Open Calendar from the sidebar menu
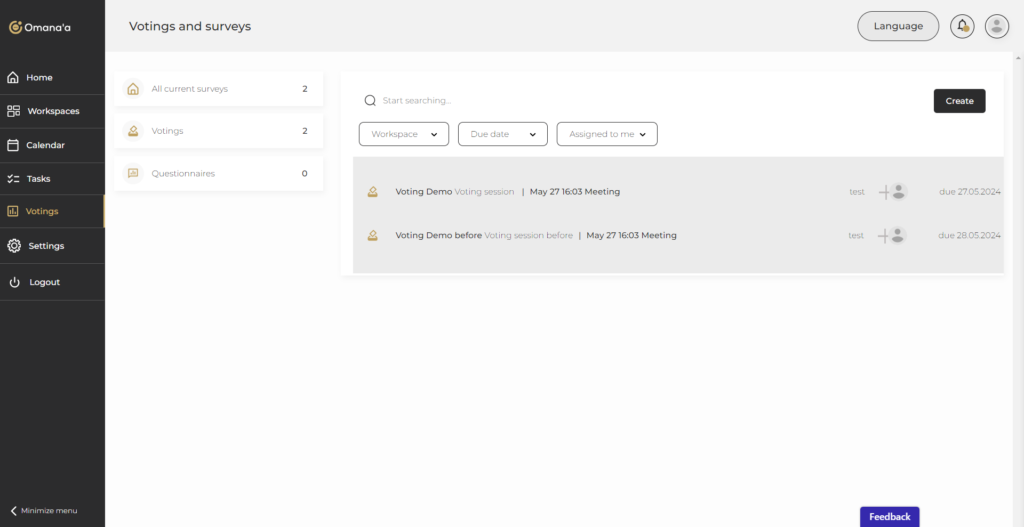The height and width of the screenshot is (527, 1024). pyautogui.click(x=45, y=145)
